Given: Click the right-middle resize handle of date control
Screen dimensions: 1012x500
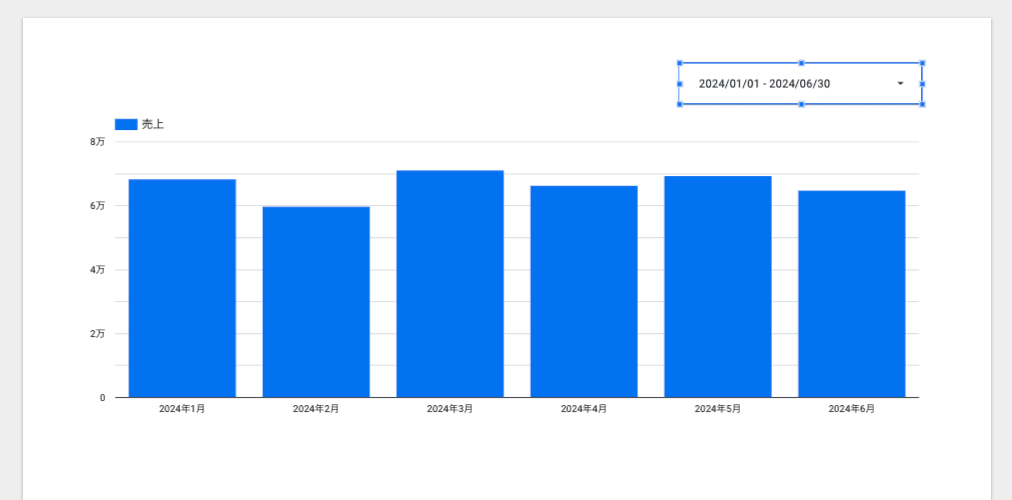Looking at the screenshot, I should 922,83.
